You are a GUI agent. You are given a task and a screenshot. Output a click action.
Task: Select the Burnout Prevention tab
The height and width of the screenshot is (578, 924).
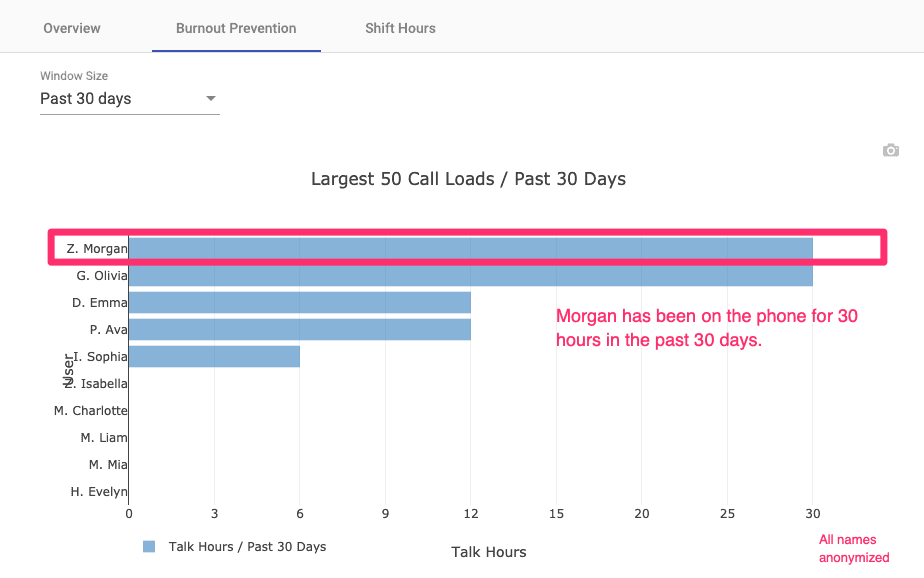click(236, 28)
